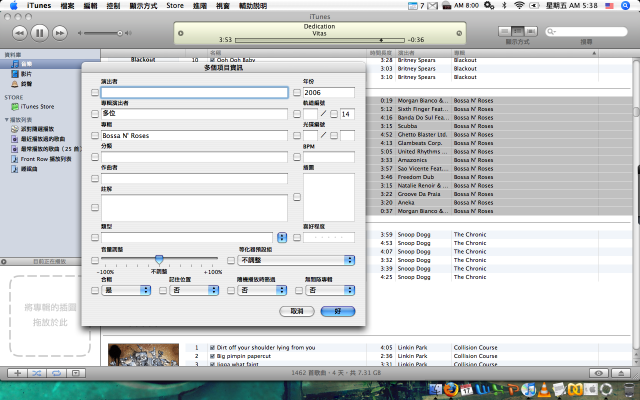Tick the Album Bossa N' Roses checkbox
Image resolution: width=640 pixels, height=400 pixels.
click(x=95, y=136)
